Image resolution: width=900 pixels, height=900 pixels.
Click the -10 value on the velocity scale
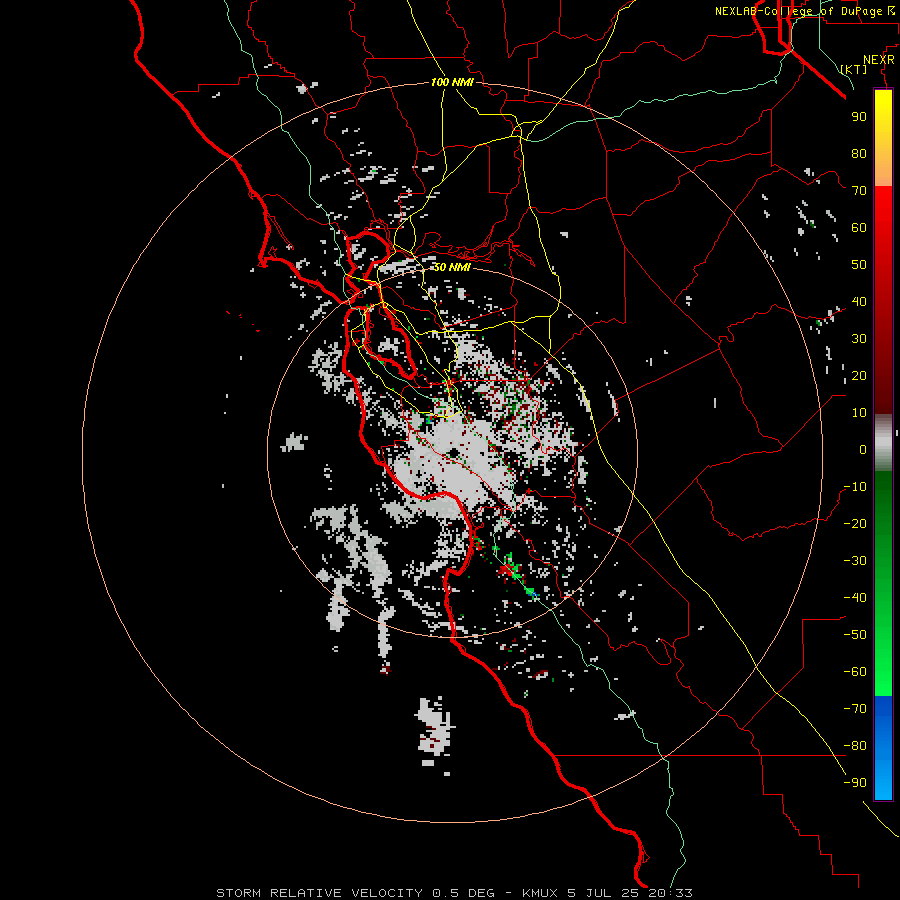click(x=855, y=487)
